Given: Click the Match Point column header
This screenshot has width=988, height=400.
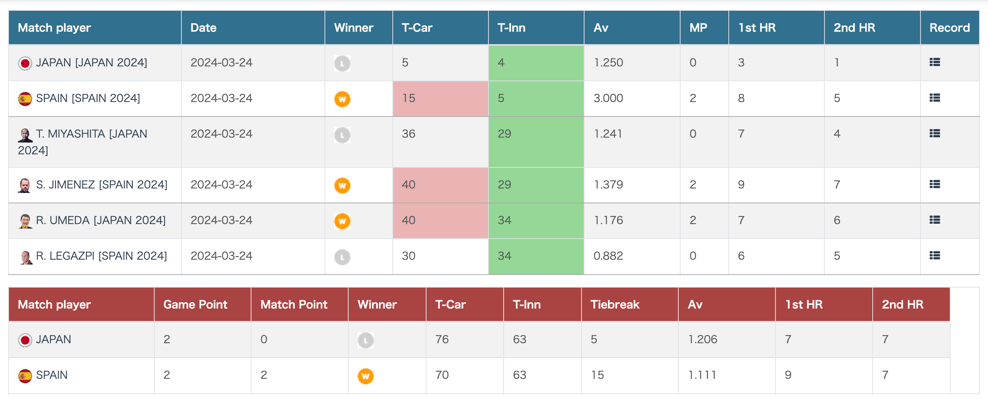Looking at the screenshot, I should [293, 305].
